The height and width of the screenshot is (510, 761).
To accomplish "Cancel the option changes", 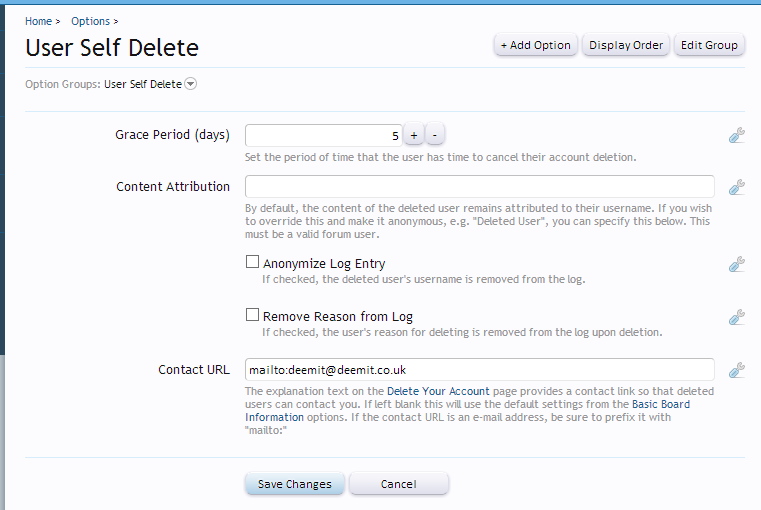I will coord(398,484).
